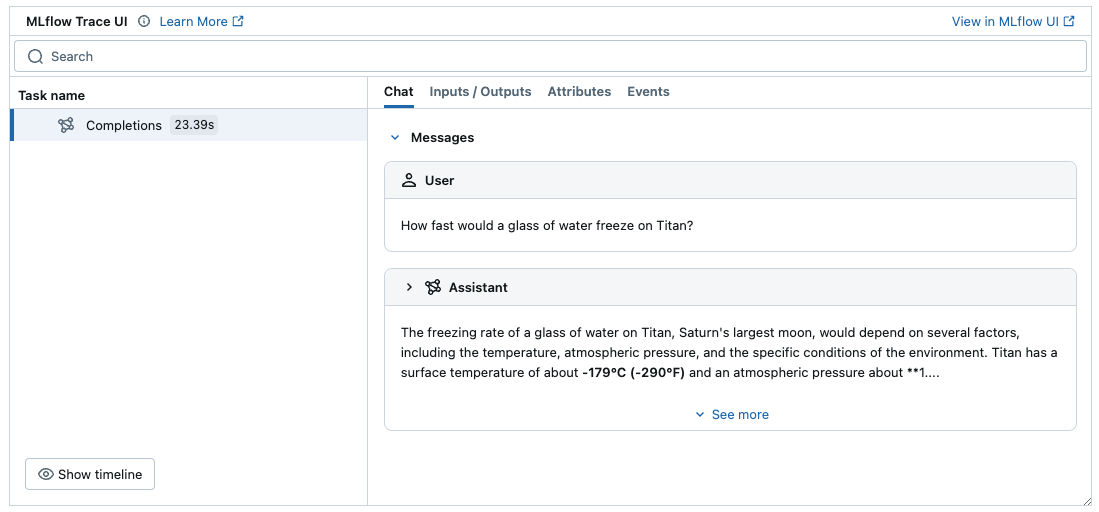The height and width of the screenshot is (512, 1099).
Task: Select the Completions task row
Action: click(190, 125)
